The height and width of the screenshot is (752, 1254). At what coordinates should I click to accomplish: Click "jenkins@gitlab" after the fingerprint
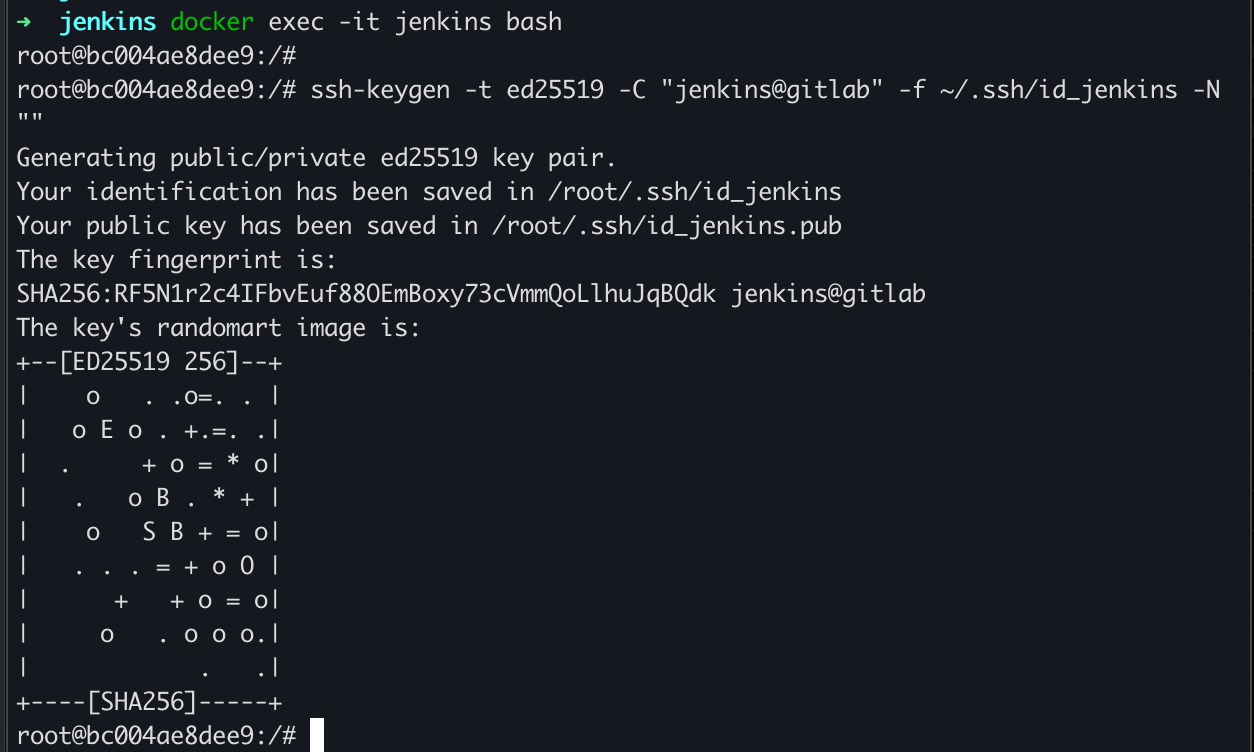(828, 294)
